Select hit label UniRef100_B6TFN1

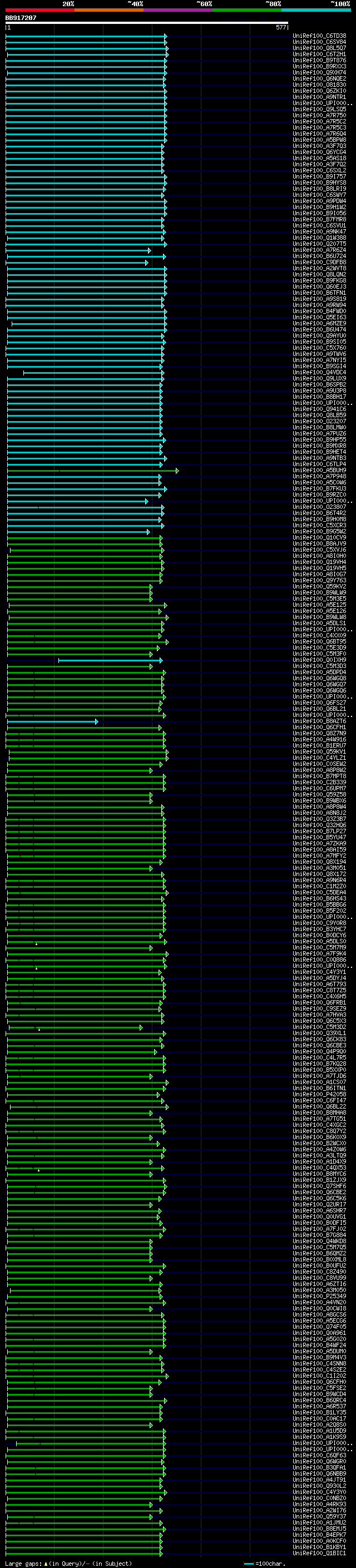coord(319,293)
